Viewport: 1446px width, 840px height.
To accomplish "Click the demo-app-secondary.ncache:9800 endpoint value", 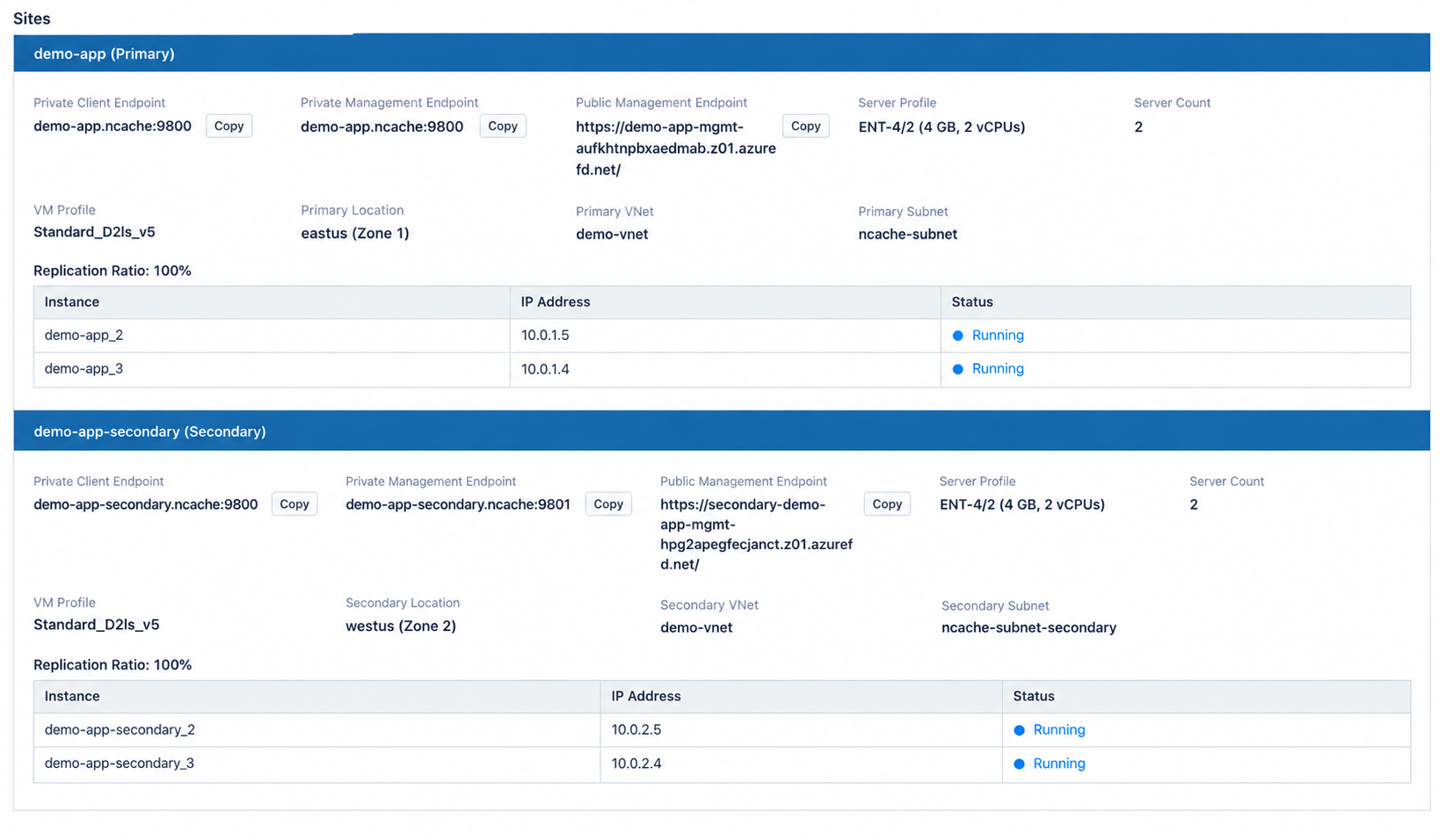I will [x=146, y=503].
